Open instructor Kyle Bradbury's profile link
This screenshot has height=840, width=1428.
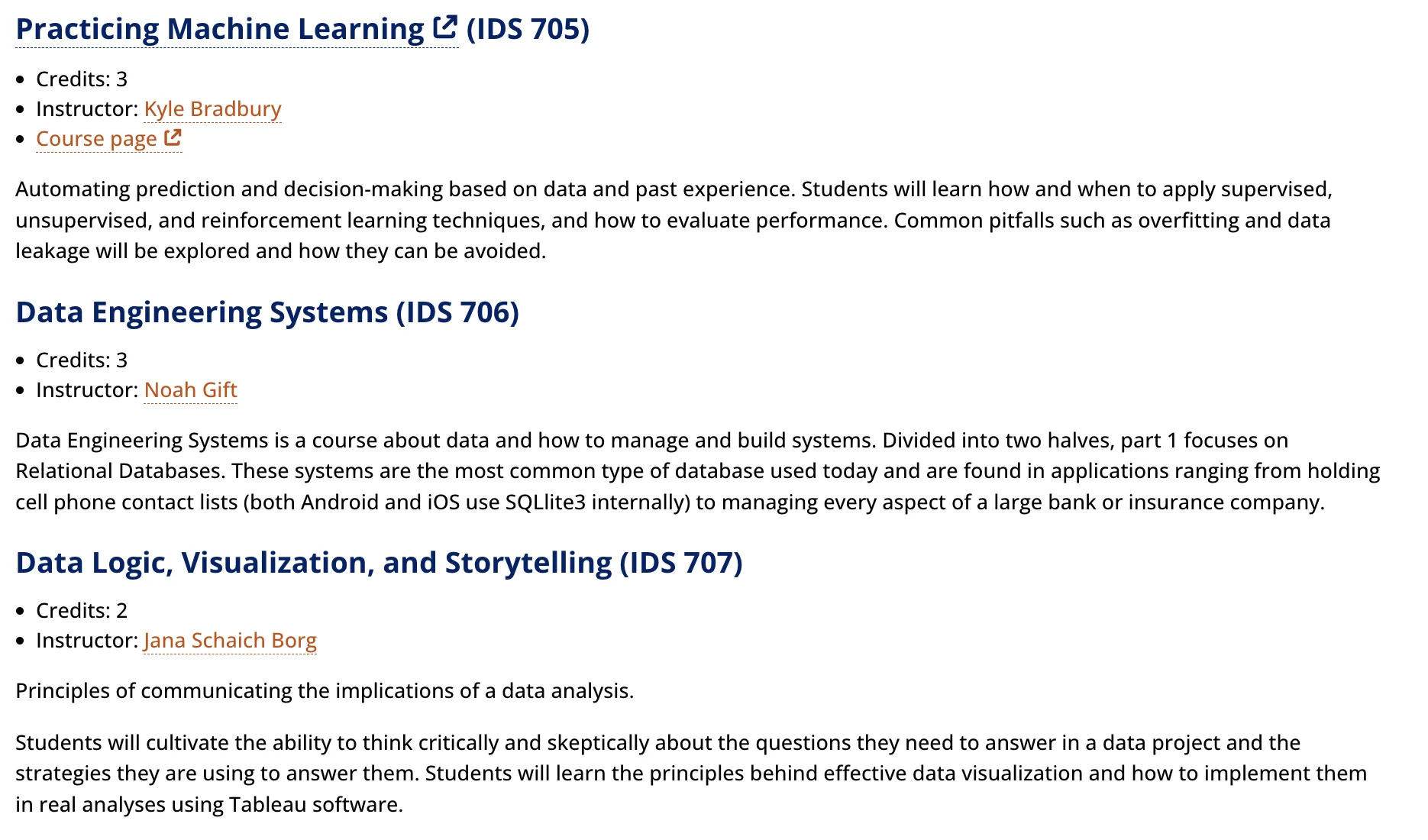pos(212,109)
